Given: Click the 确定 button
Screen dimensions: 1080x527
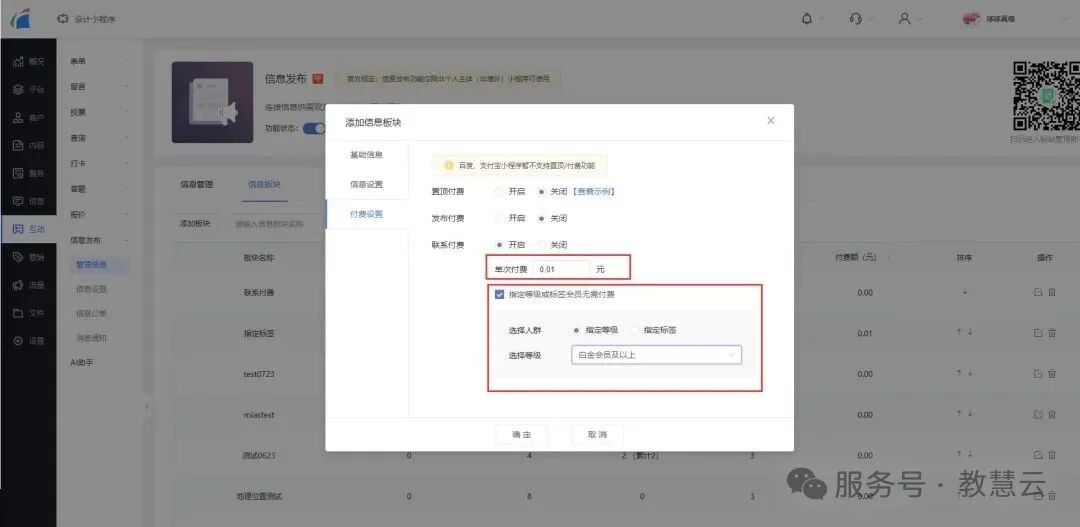Looking at the screenshot, I should pyautogui.click(x=522, y=435).
